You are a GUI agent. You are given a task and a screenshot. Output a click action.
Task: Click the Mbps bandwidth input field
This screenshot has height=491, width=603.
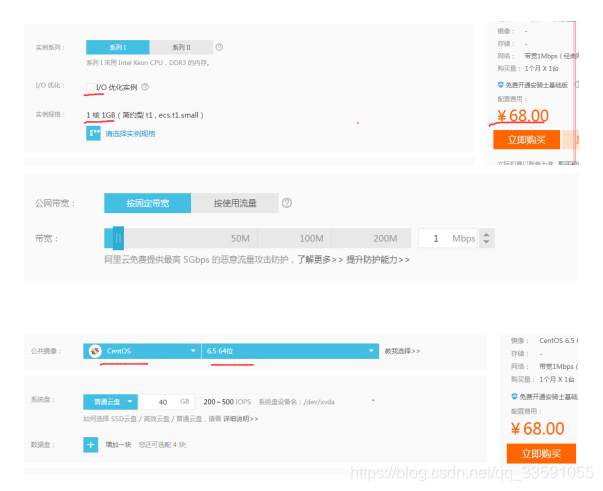[448, 238]
